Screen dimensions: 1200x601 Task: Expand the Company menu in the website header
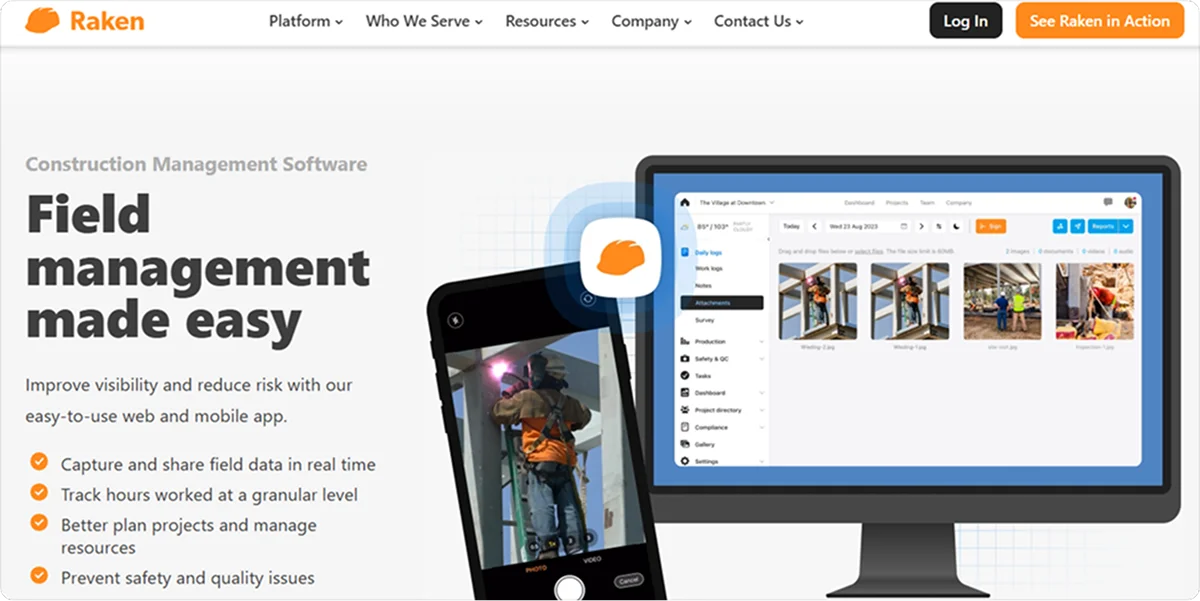tap(652, 21)
